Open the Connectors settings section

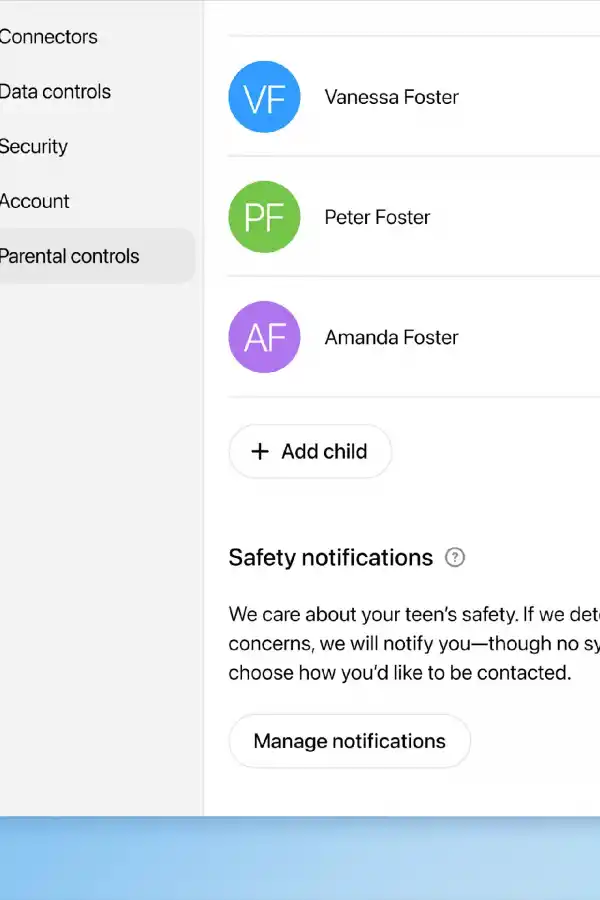48,37
